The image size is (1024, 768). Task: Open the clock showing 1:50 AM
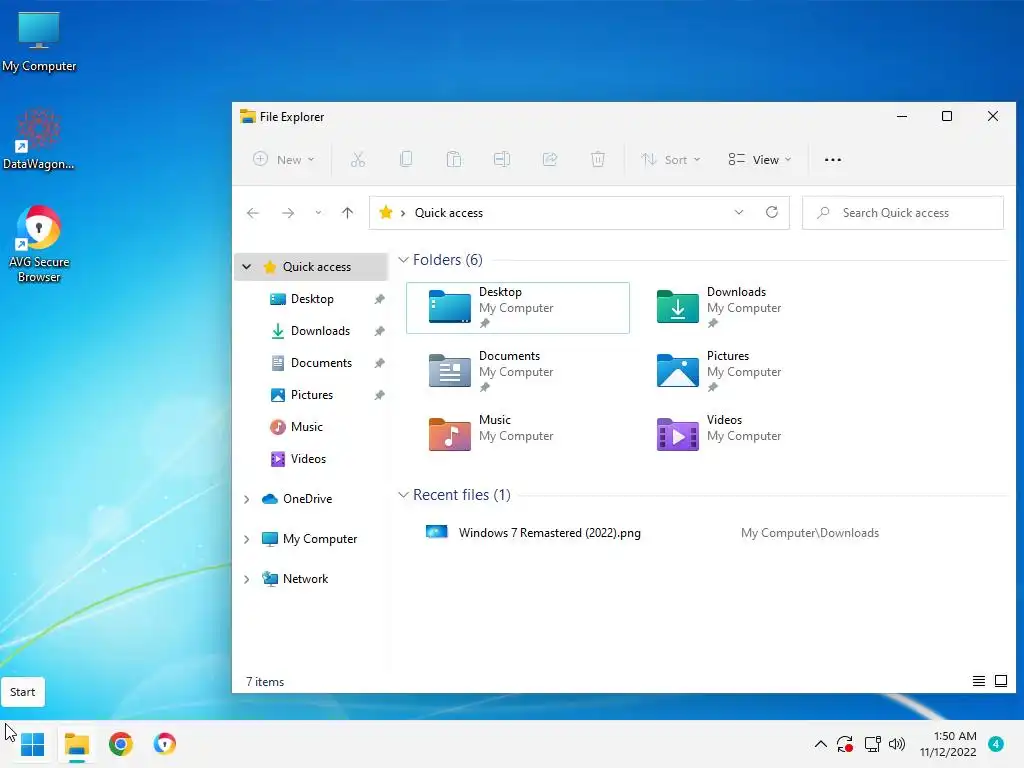(x=948, y=744)
